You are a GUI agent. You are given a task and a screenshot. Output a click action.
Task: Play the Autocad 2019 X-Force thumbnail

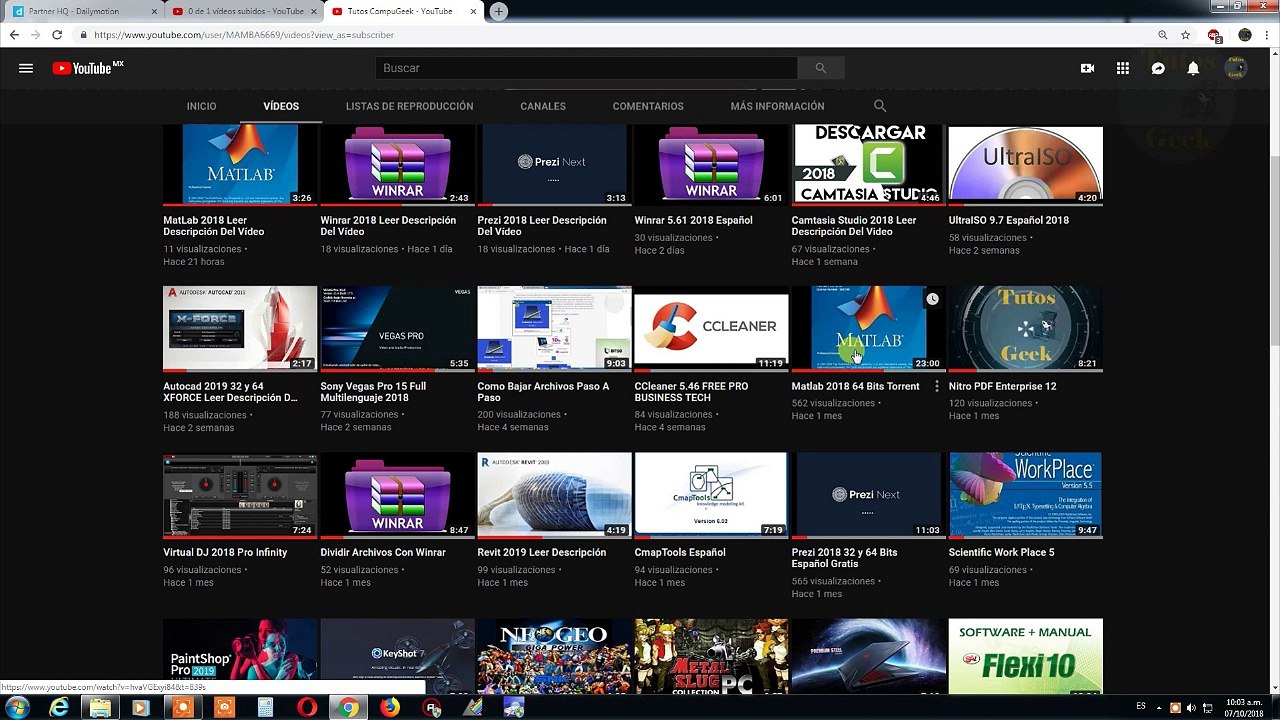(240, 328)
